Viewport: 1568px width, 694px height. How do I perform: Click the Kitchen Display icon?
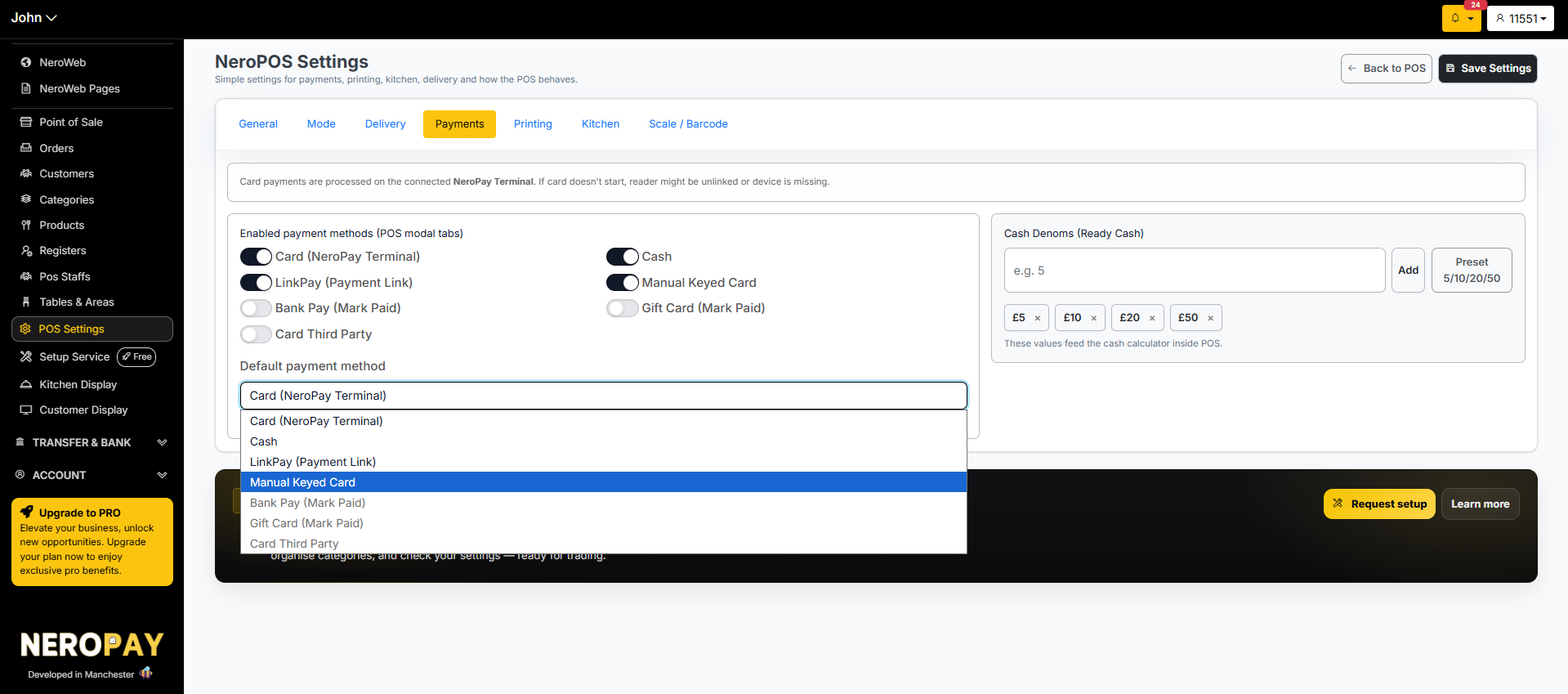pyautogui.click(x=26, y=384)
